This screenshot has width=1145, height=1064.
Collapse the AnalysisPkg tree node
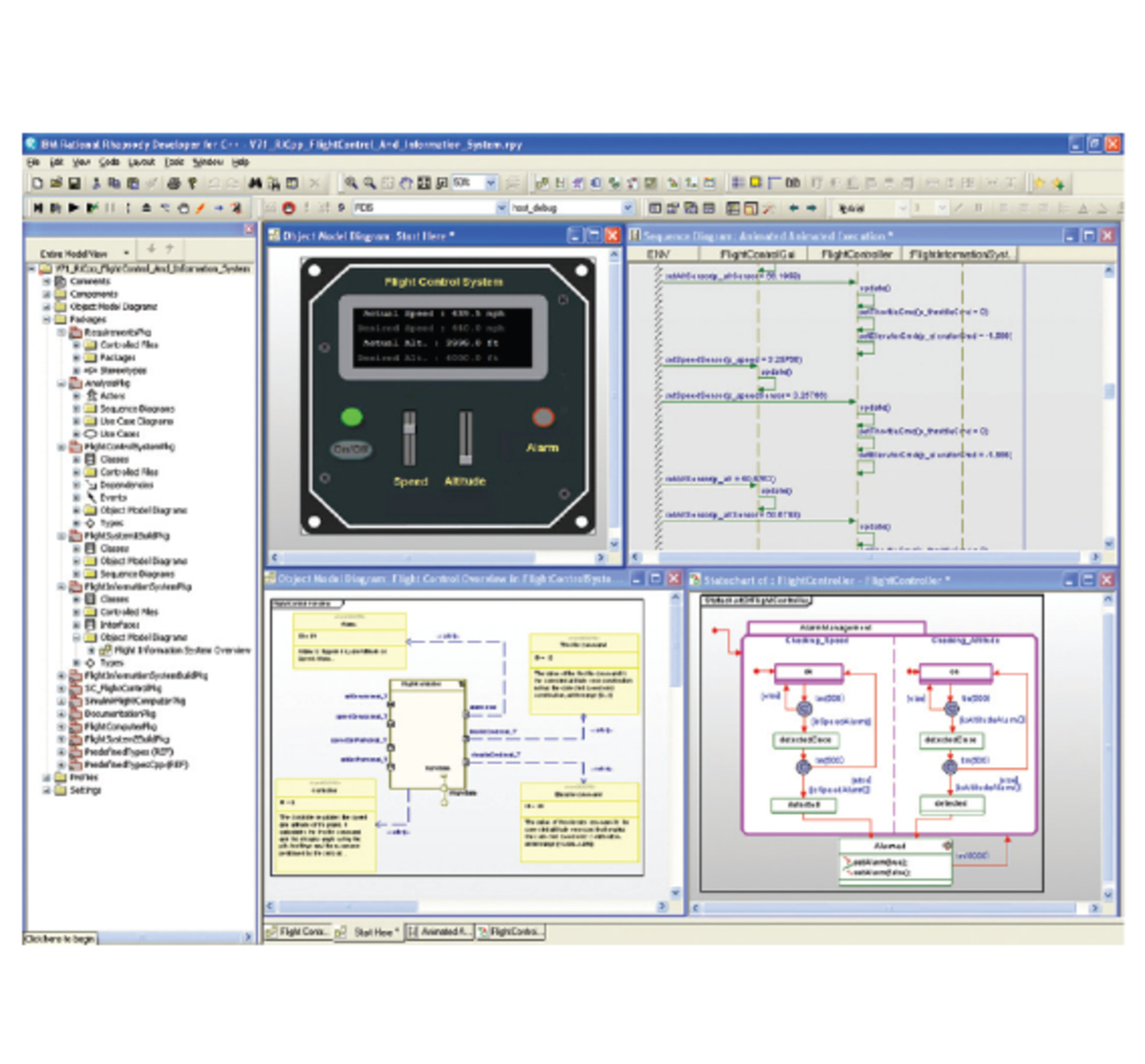pos(62,383)
